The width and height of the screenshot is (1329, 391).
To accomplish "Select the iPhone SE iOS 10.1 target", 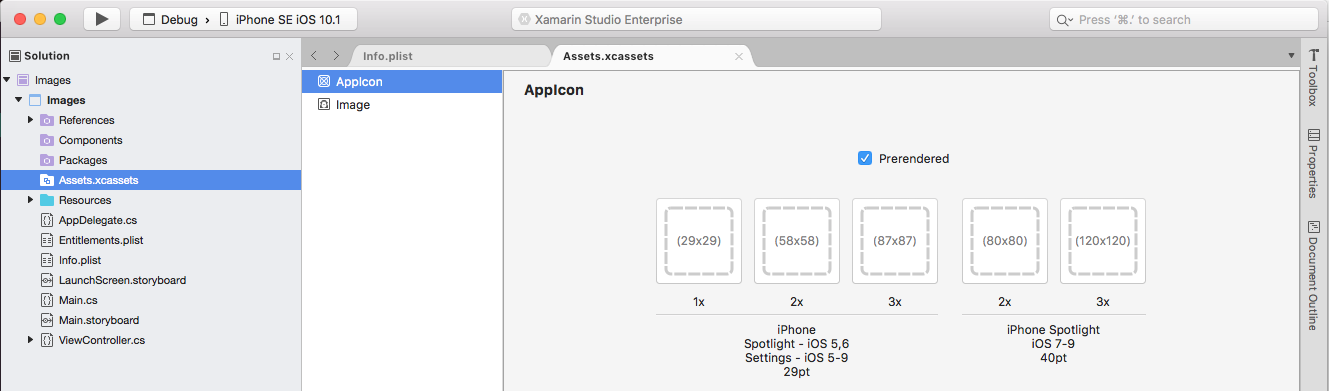I will pyautogui.click(x=282, y=19).
